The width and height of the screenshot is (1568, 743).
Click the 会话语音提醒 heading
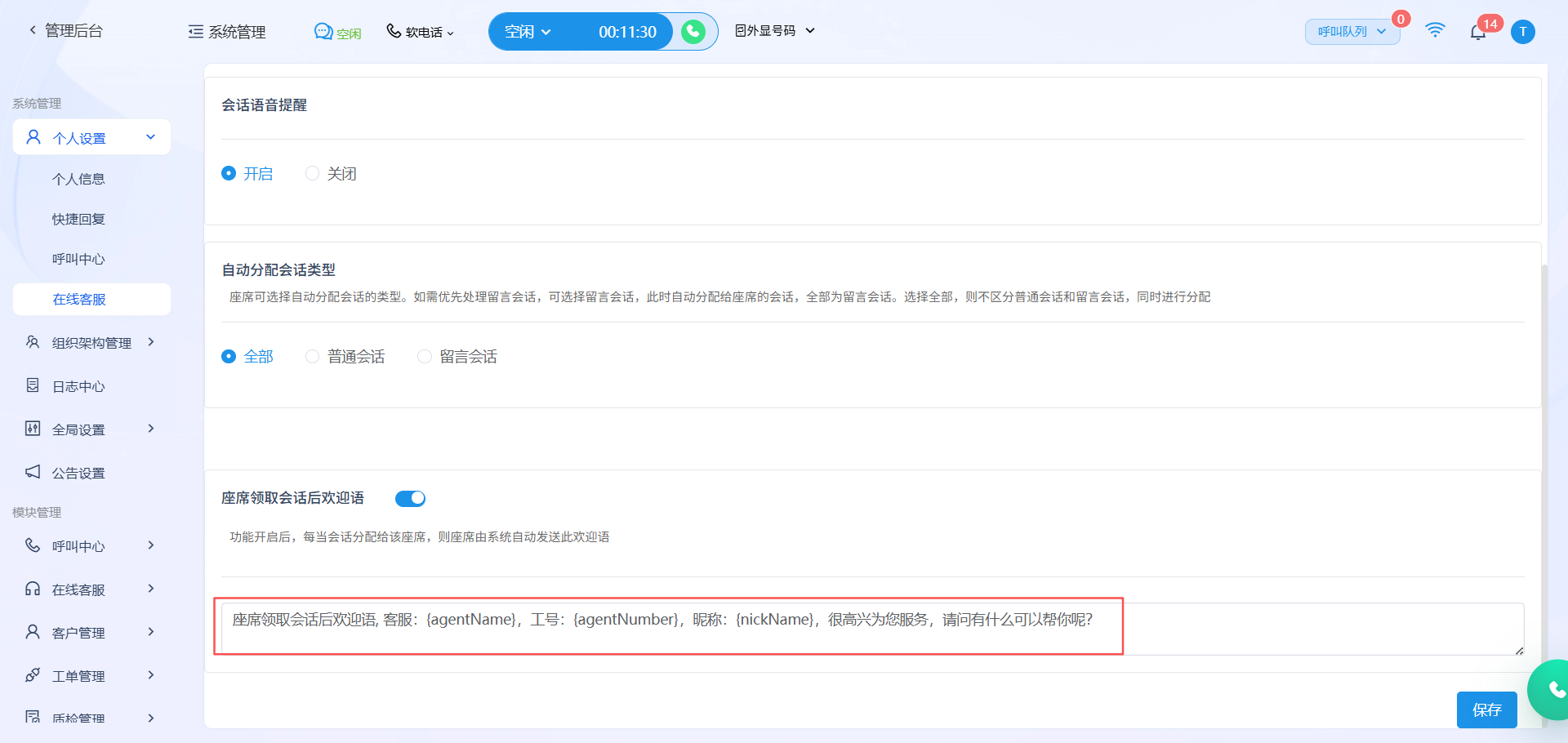click(x=264, y=105)
